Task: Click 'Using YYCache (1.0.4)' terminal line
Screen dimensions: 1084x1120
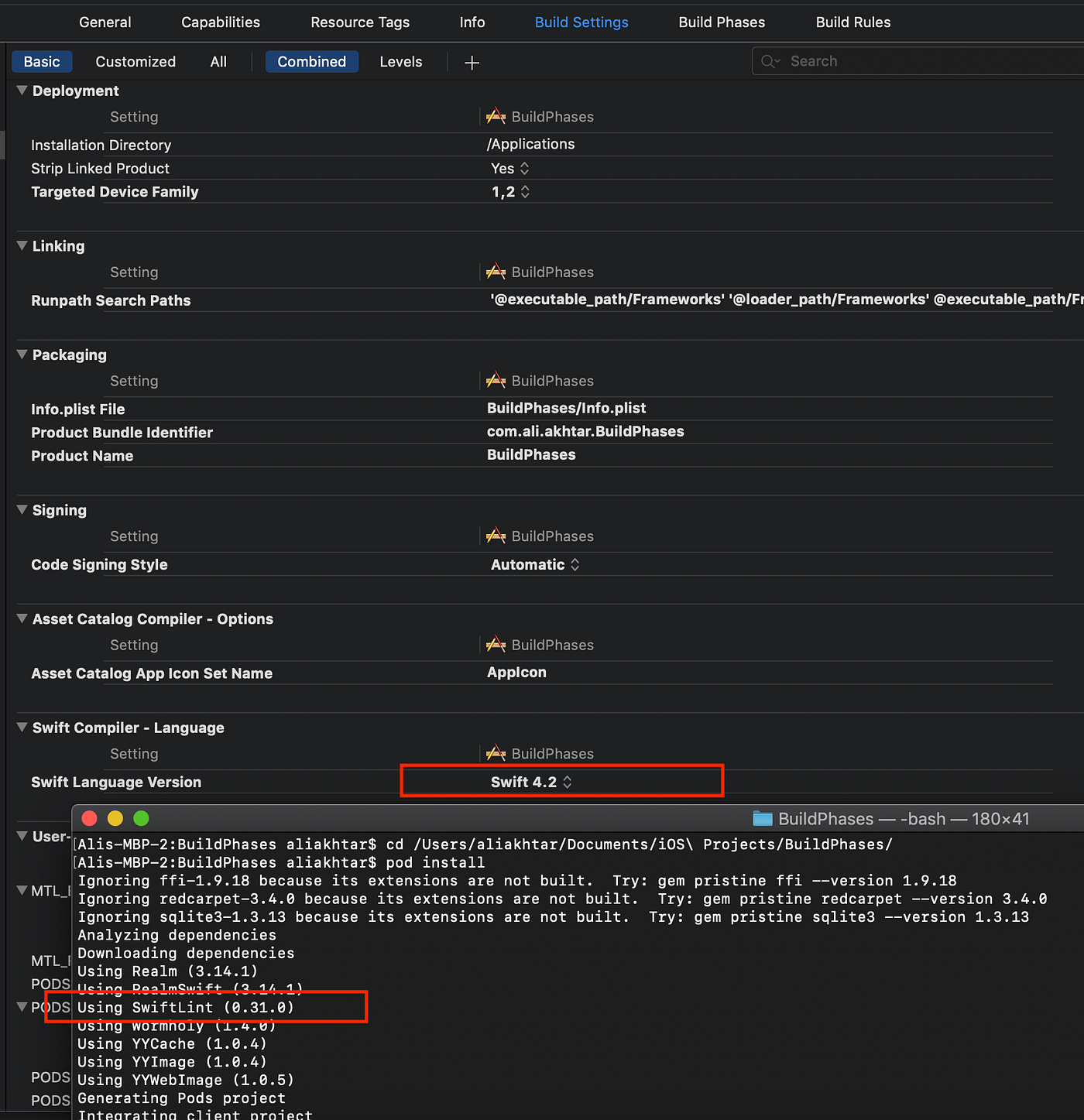Action: (172, 1043)
